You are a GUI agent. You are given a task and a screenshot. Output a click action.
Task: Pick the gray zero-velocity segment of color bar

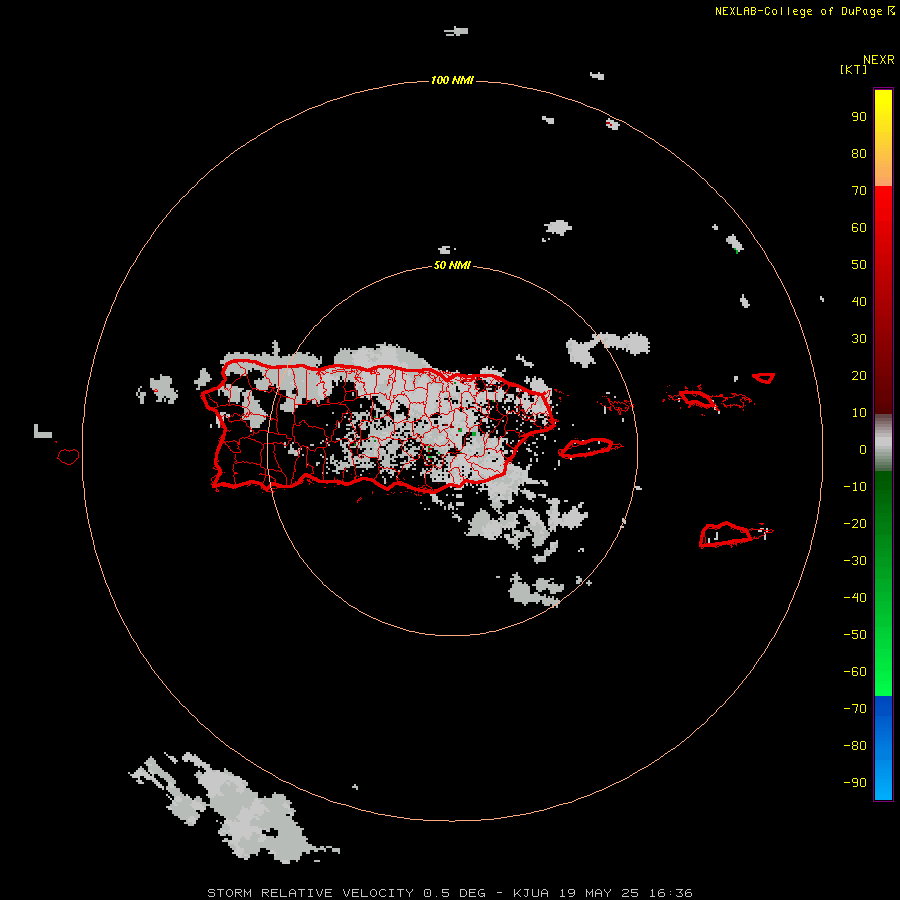tap(883, 443)
